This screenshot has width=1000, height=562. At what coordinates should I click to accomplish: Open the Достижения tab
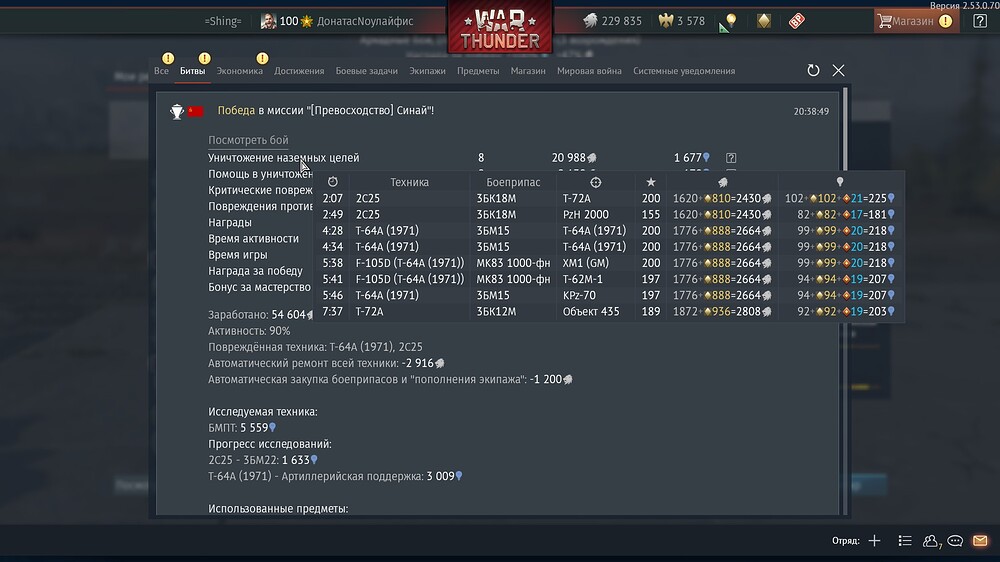(299, 71)
